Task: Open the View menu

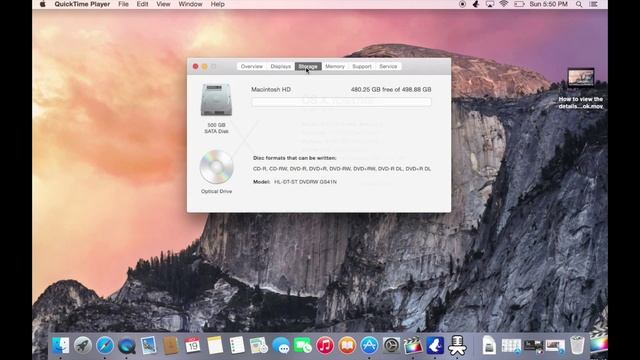Action: 163,4
